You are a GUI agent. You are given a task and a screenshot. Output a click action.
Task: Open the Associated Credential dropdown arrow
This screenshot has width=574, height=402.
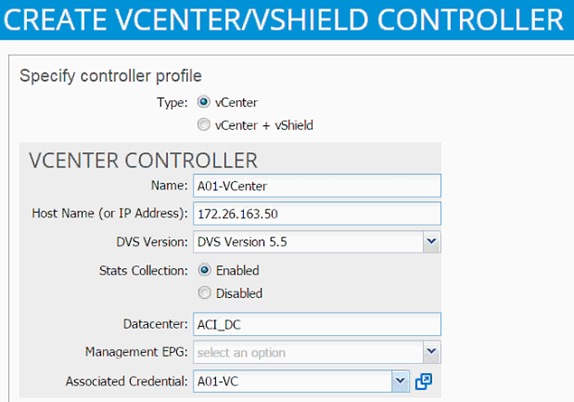coord(400,381)
